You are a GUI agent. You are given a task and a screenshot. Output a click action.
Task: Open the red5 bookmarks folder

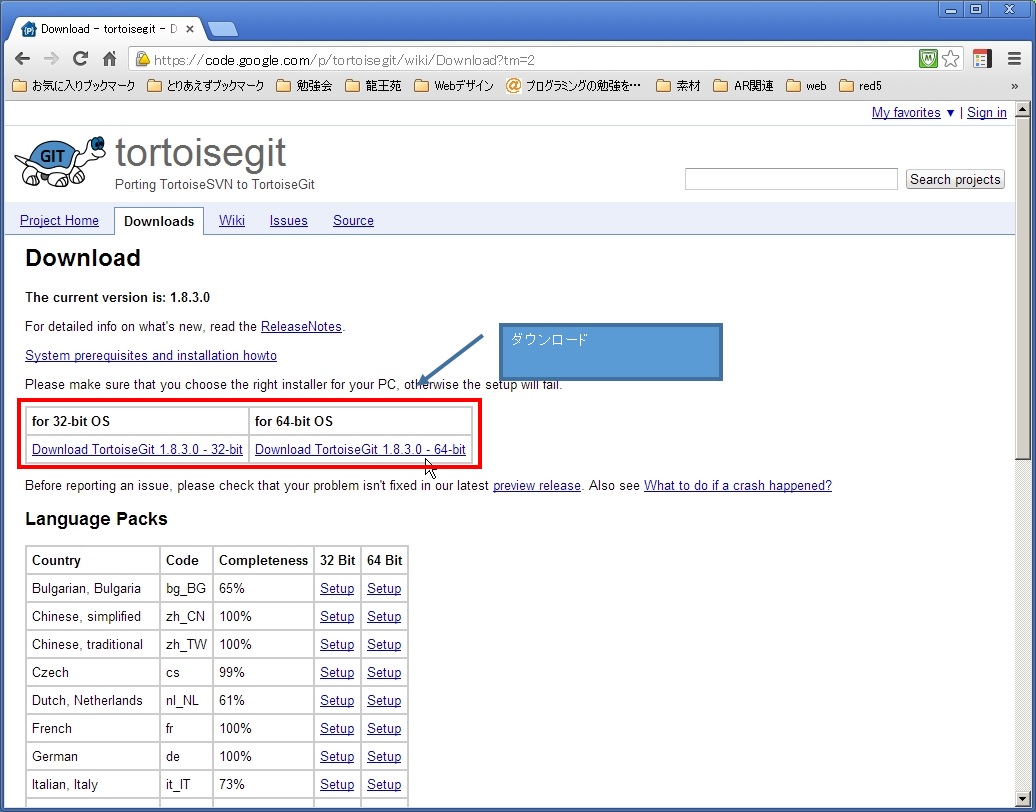[x=860, y=86]
